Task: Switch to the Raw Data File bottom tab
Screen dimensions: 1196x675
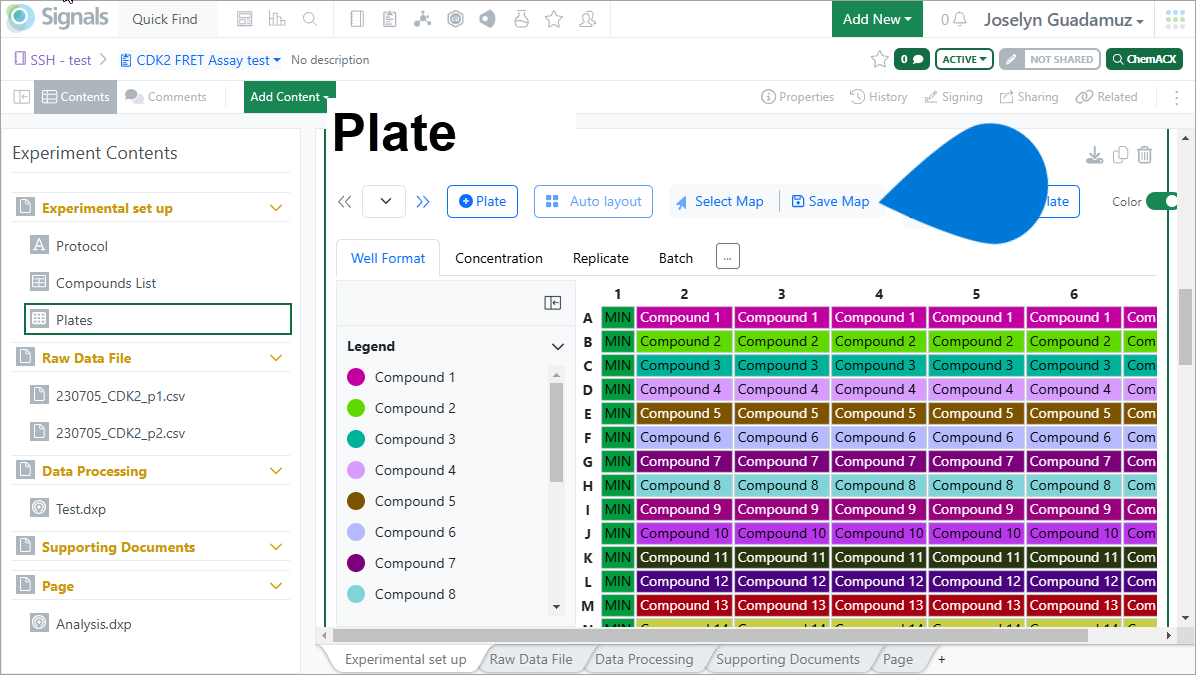Action: [531, 659]
